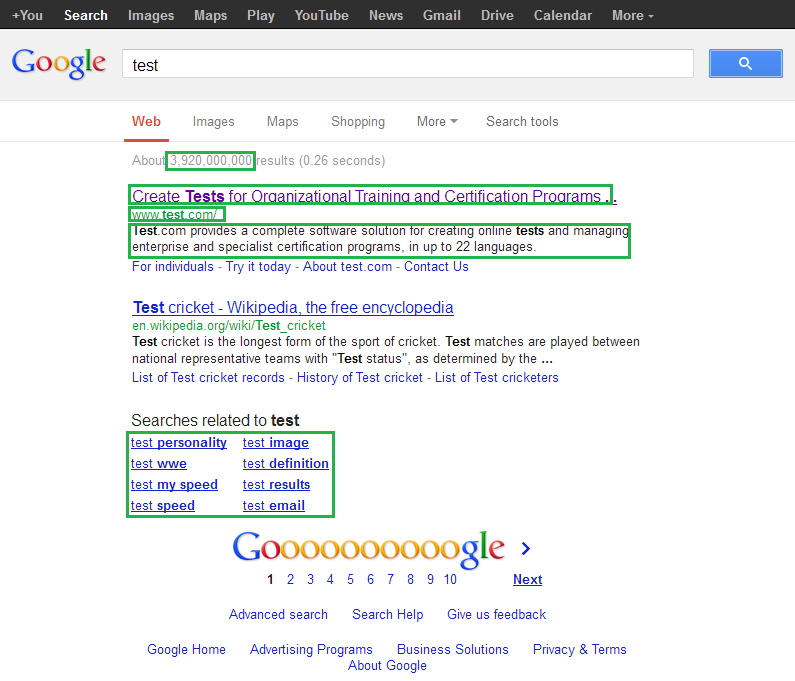Open Advanced search

[x=278, y=615]
